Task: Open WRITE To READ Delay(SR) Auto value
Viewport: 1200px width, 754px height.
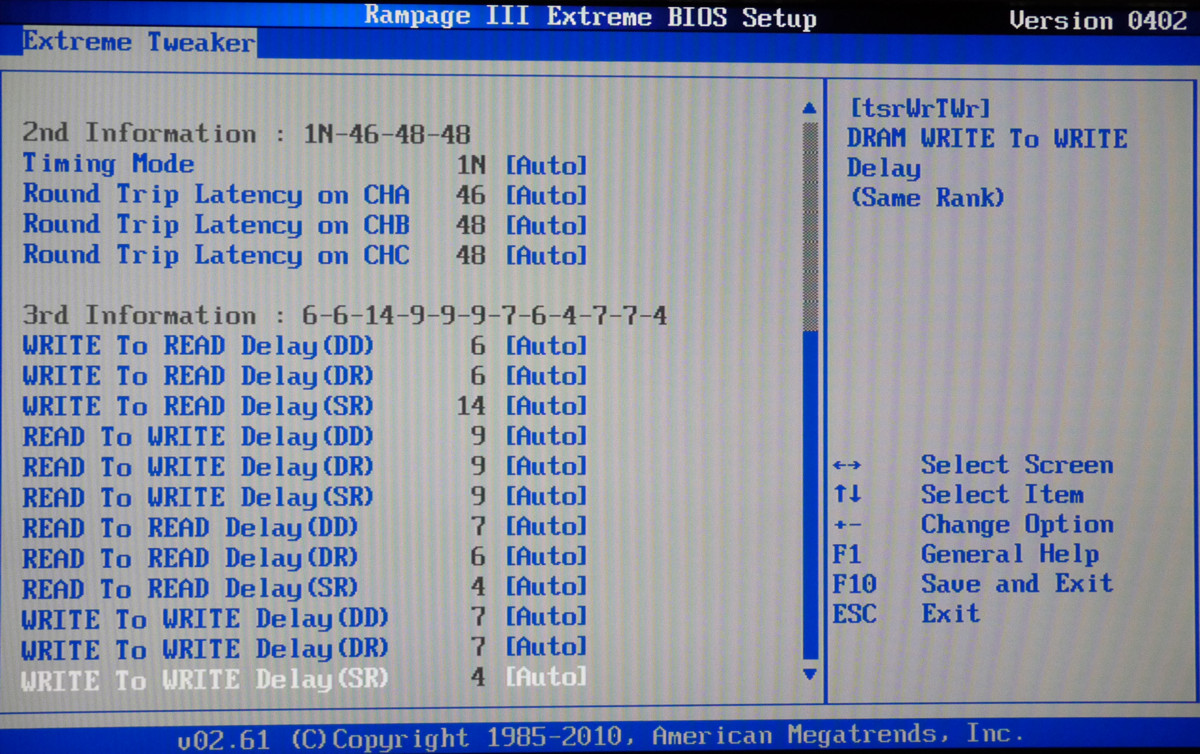Action: pos(546,407)
